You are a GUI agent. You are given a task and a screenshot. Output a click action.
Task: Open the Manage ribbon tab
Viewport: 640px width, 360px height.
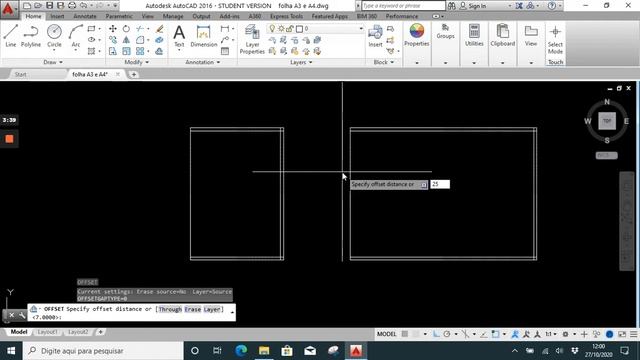(173, 16)
